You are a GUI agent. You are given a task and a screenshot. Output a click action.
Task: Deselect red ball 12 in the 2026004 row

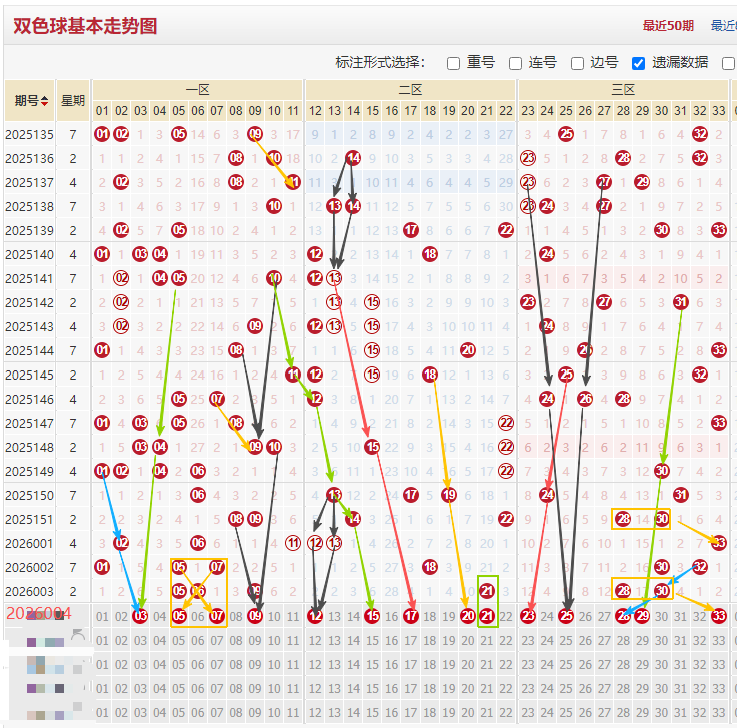[x=315, y=616]
